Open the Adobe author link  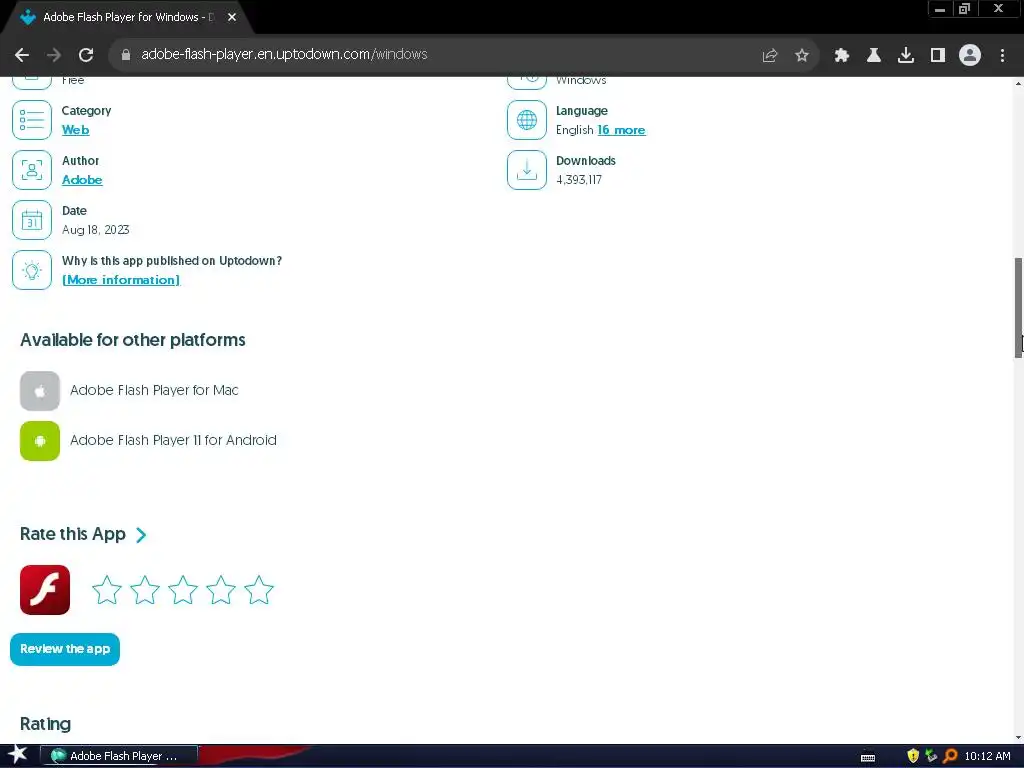pyautogui.click(x=82, y=180)
